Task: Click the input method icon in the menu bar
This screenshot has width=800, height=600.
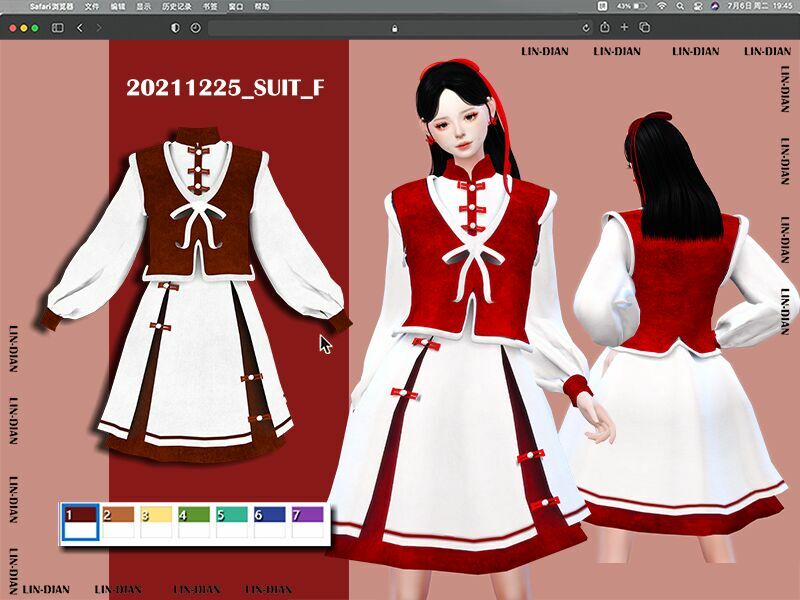Action: 603,6
